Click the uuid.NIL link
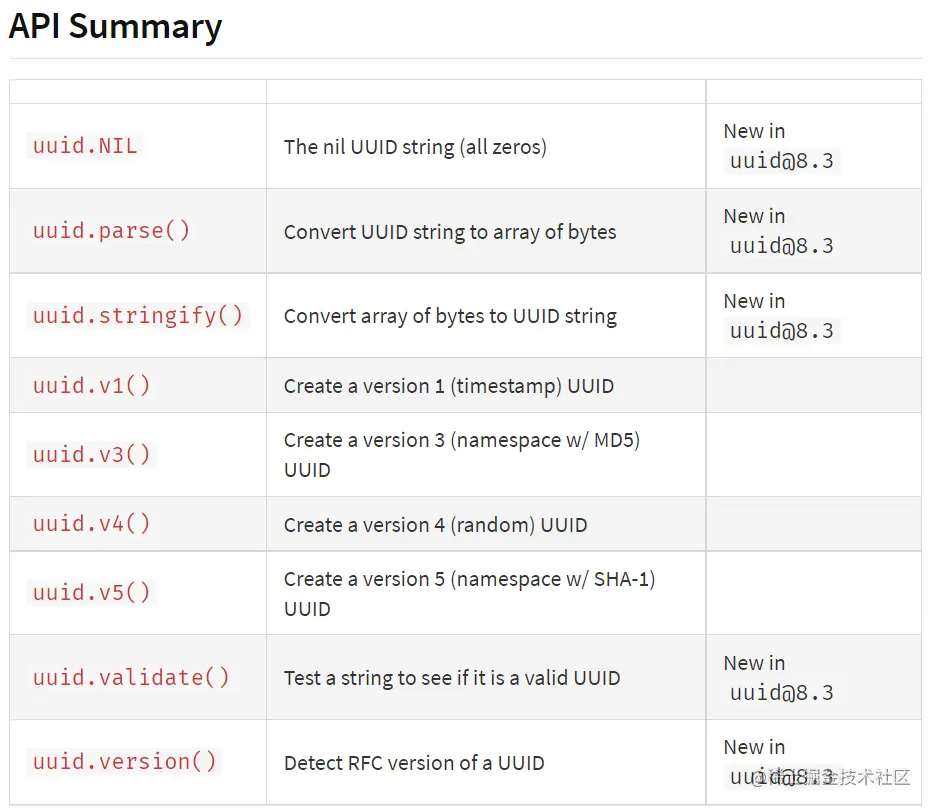The image size is (933, 810). 85,146
